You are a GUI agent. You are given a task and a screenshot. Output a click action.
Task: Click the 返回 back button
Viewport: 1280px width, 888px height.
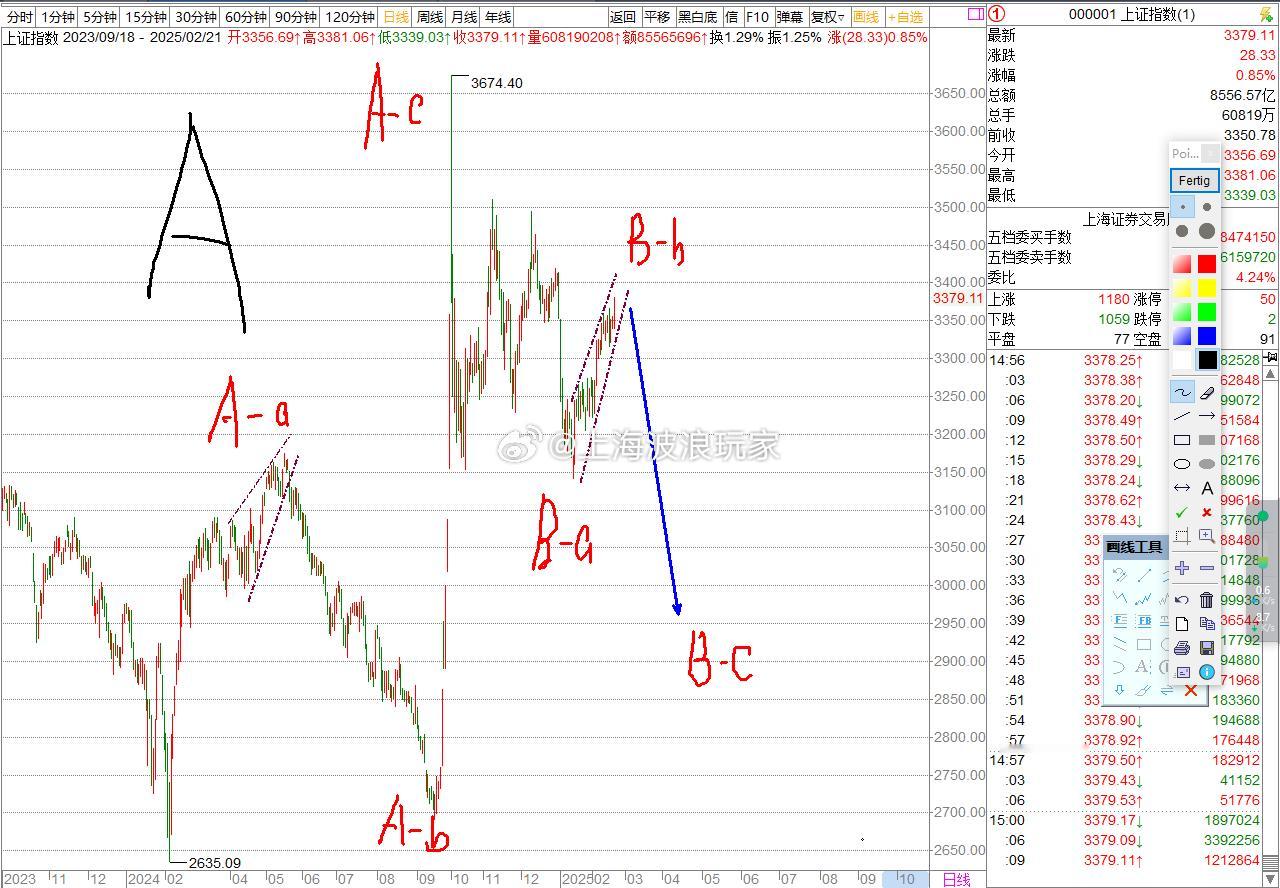coord(623,17)
